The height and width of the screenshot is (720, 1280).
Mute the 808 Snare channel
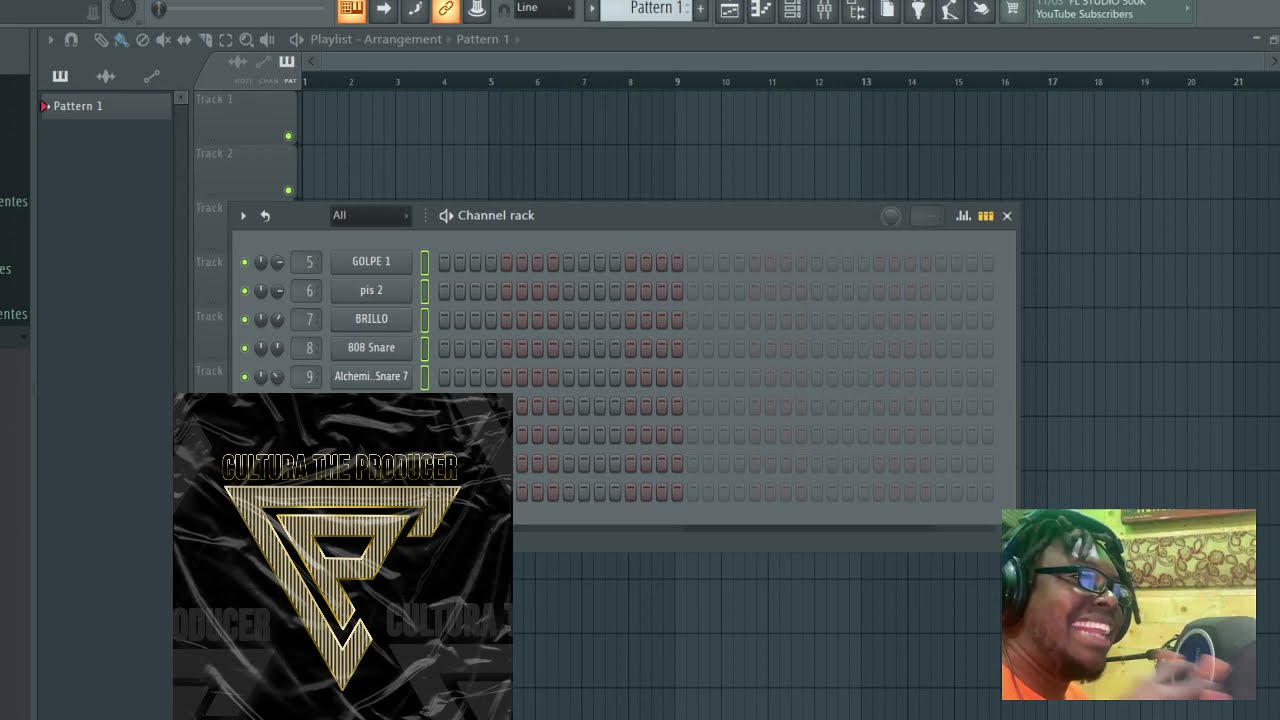click(244, 348)
